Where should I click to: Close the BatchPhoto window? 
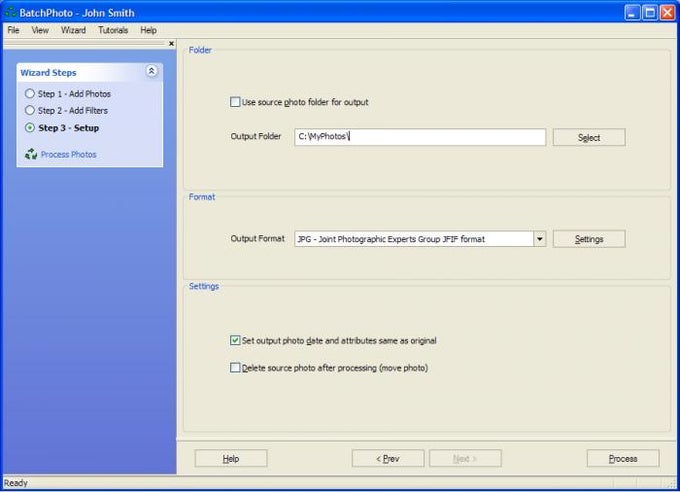(667, 13)
